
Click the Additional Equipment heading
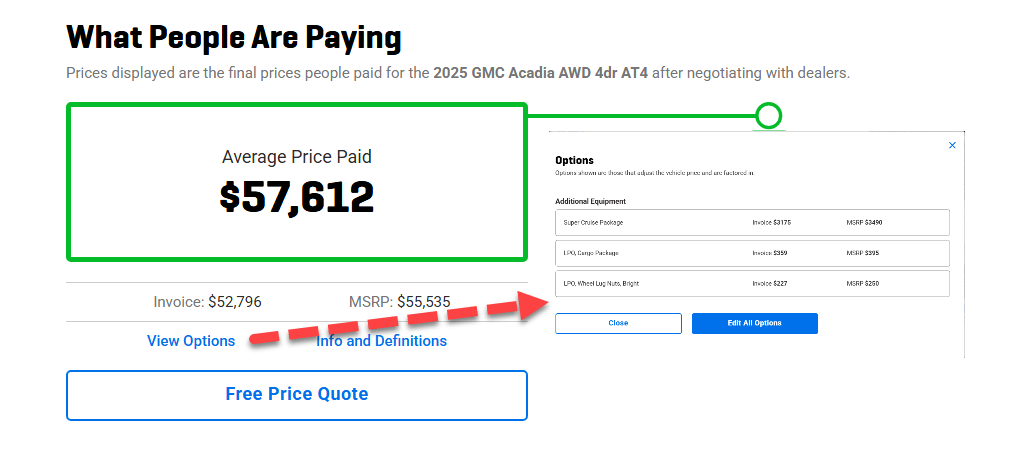(590, 201)
